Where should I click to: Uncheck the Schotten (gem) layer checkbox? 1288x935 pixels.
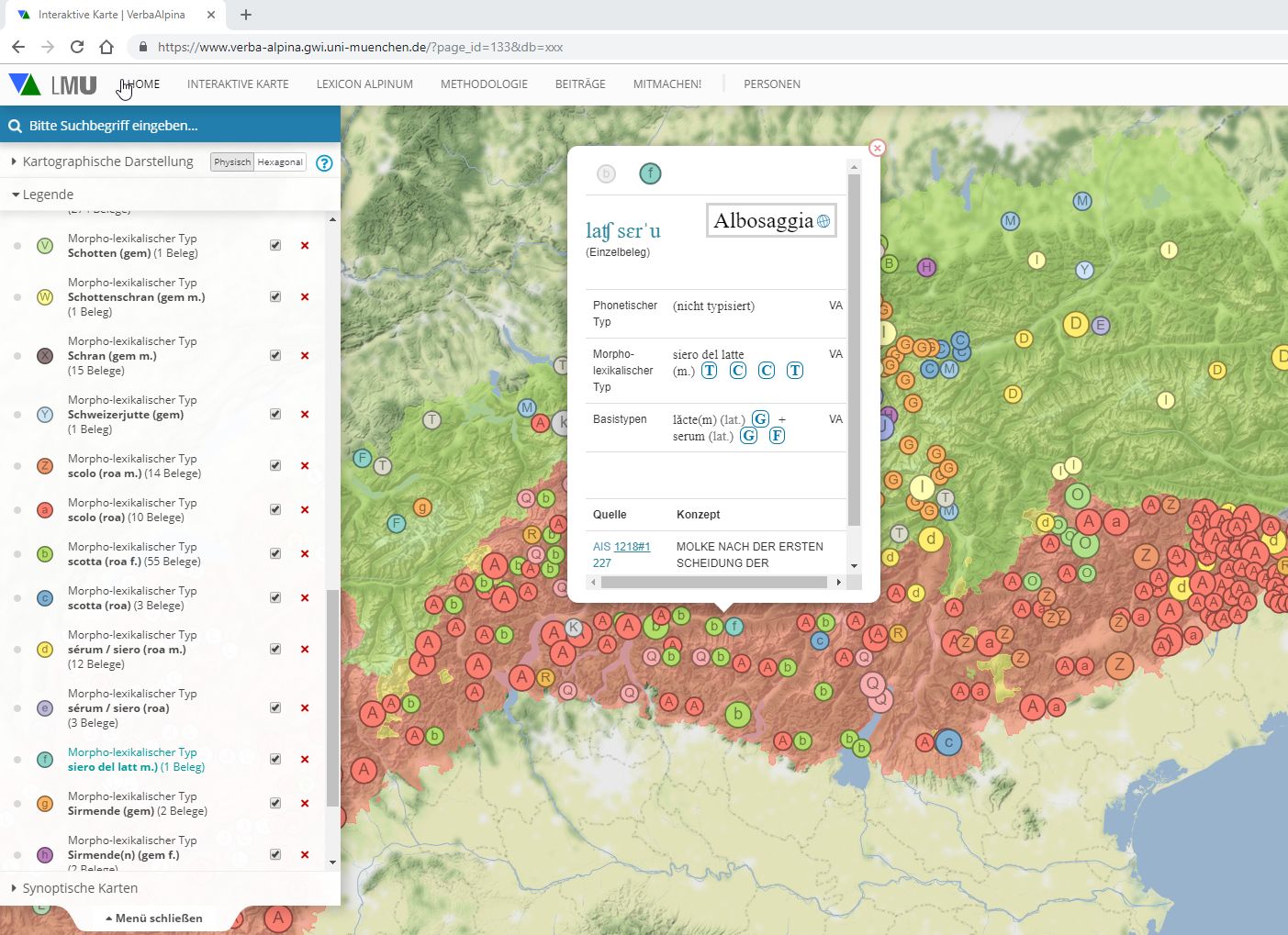[275, 245]
